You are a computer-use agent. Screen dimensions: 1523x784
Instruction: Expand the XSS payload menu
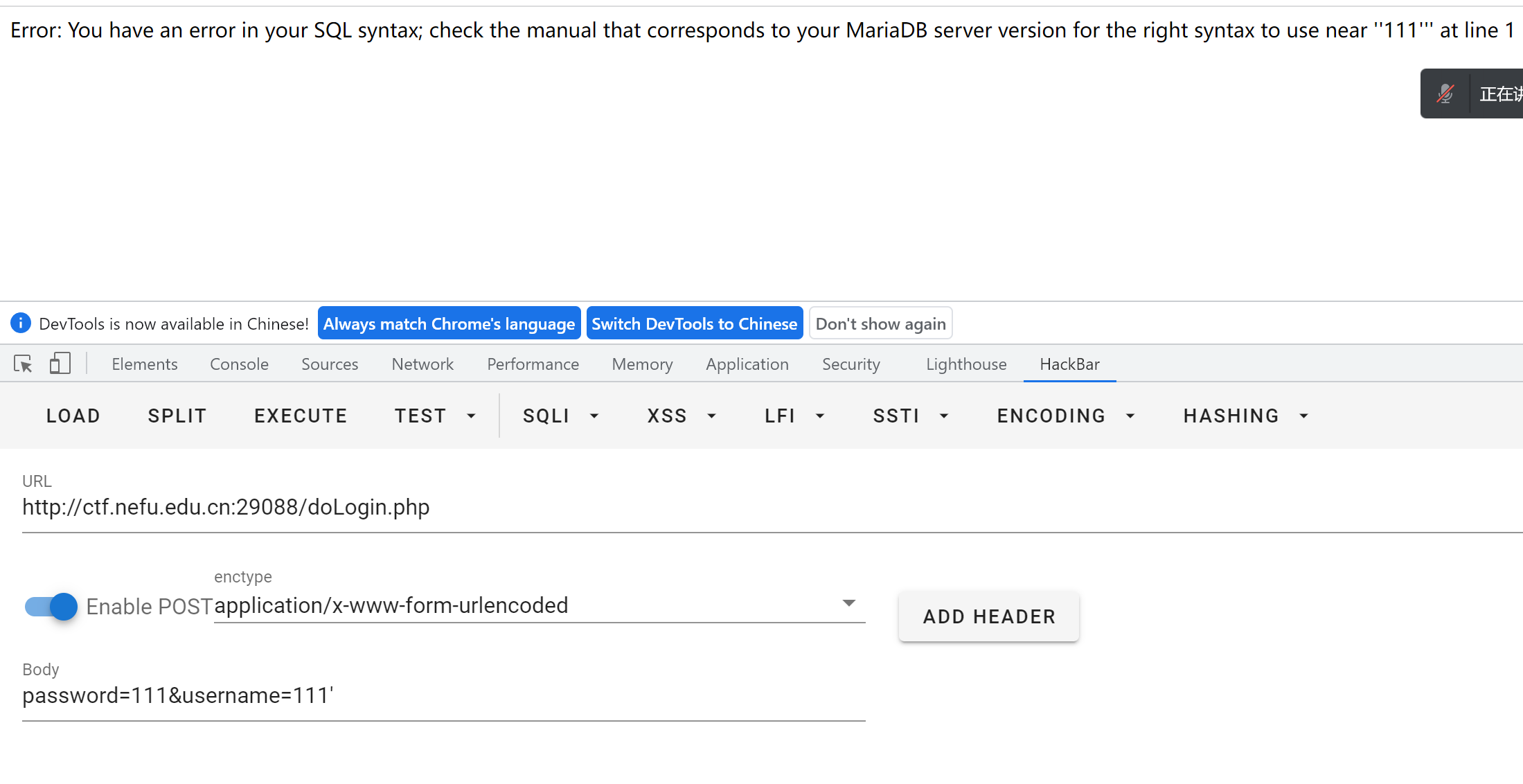coord(681,416)
